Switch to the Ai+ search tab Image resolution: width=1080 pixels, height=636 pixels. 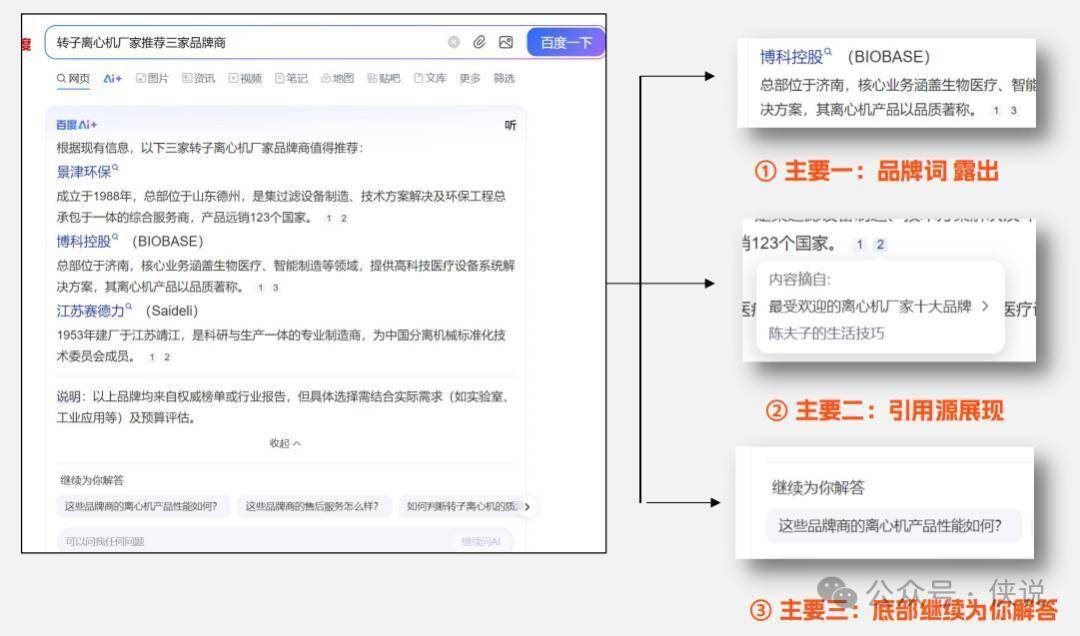click(112, 79)
